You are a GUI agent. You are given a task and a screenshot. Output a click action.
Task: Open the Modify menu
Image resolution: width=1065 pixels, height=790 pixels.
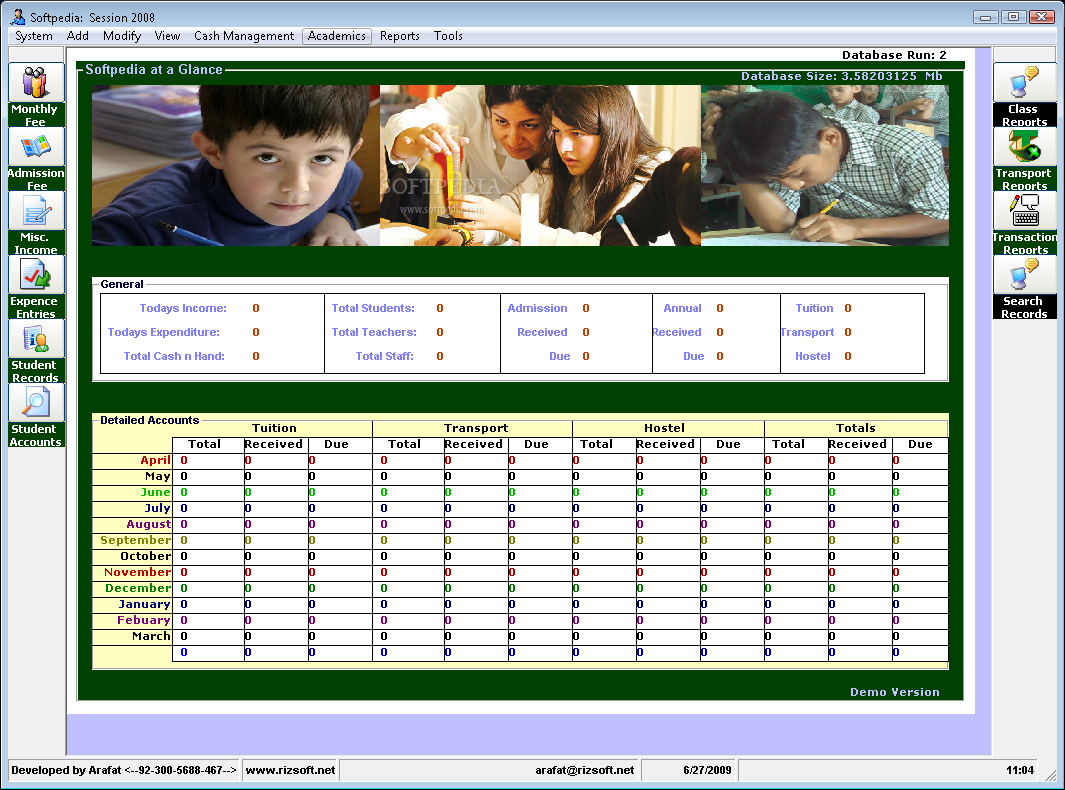click(122, 36)
